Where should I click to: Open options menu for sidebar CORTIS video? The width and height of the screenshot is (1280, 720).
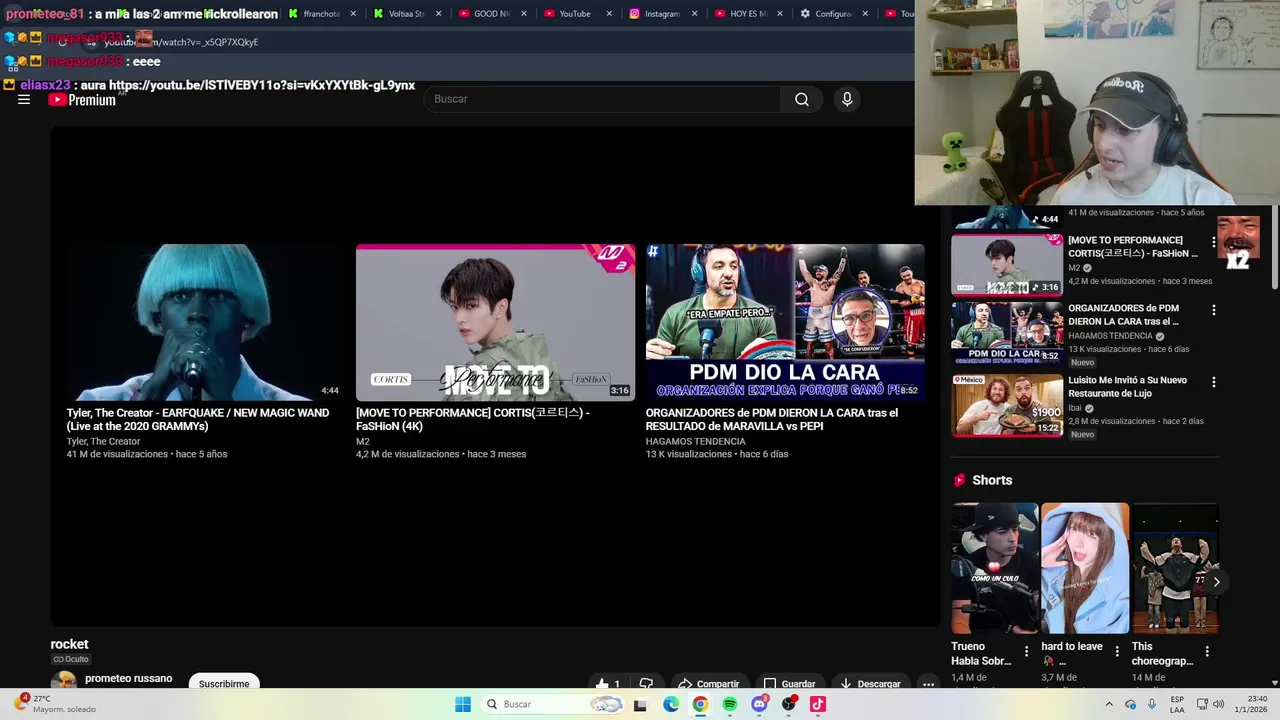click(1214, 242)
